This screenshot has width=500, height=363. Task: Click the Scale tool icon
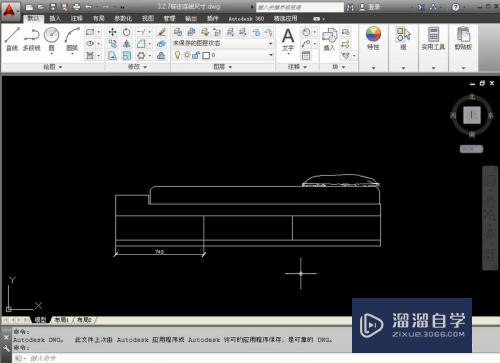(127, 55)
